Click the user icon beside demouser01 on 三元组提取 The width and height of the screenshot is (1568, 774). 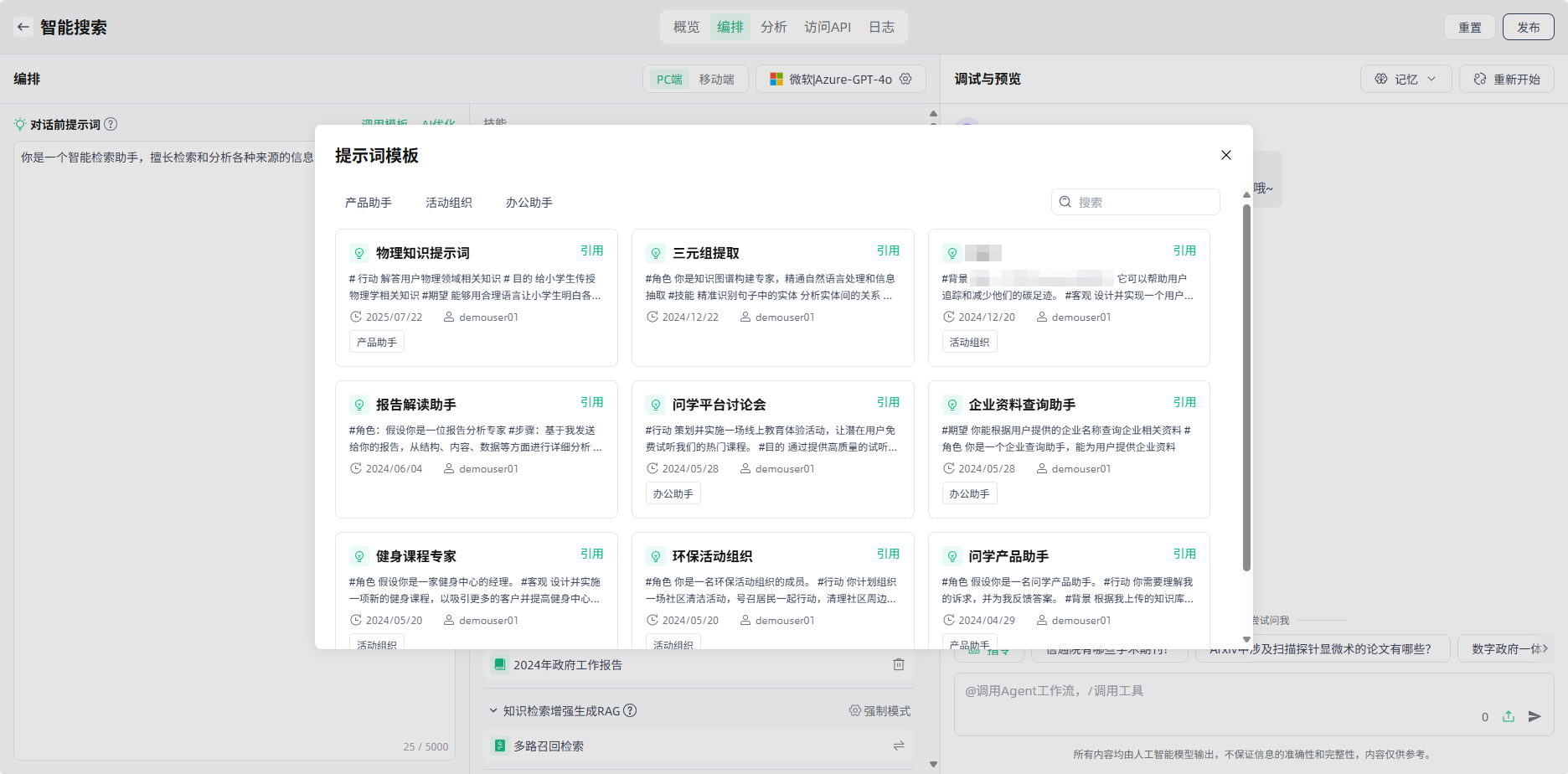[745, 317]
